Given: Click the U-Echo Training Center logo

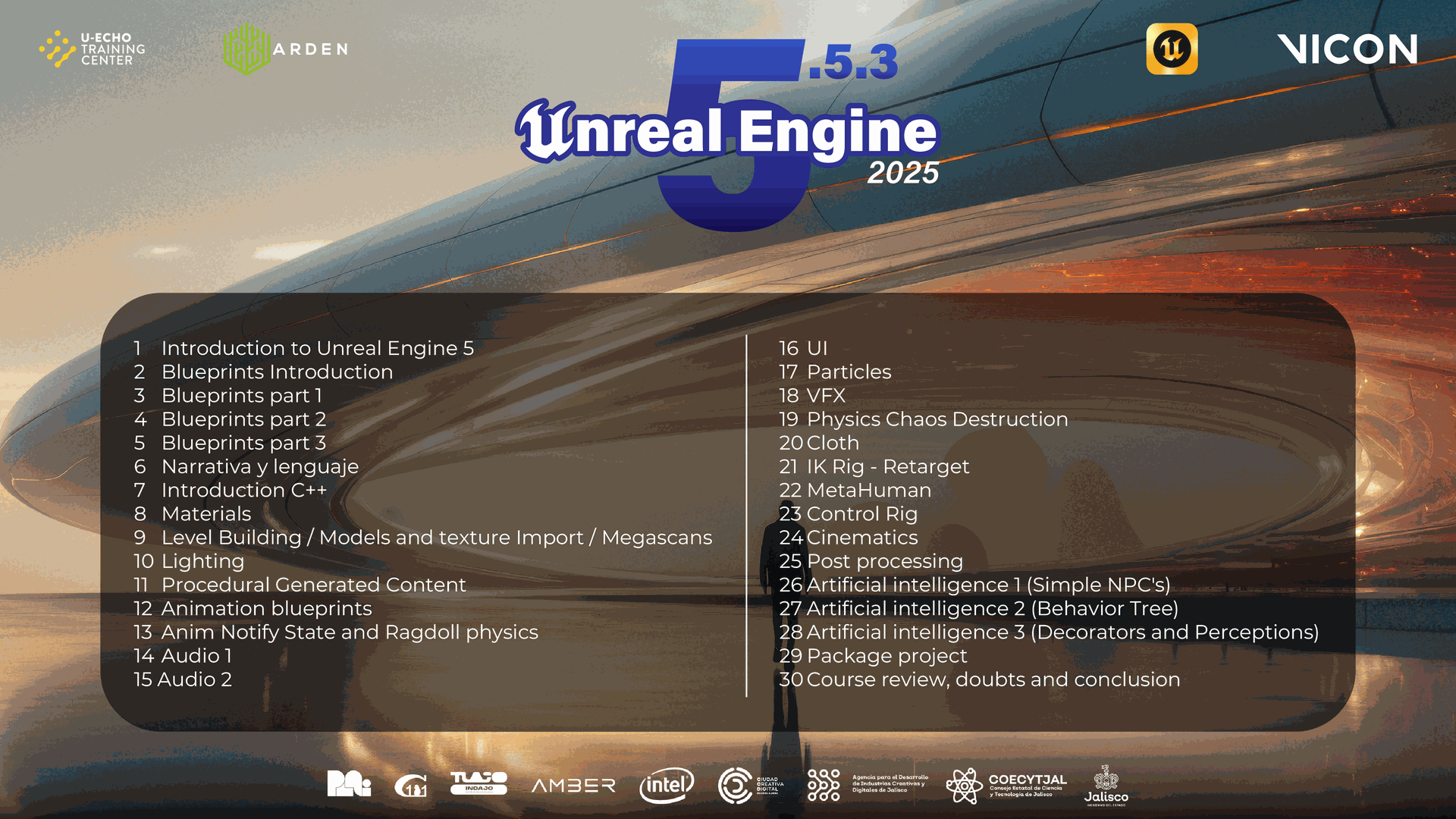Looking at the screenshot, I should pos(92,49).
